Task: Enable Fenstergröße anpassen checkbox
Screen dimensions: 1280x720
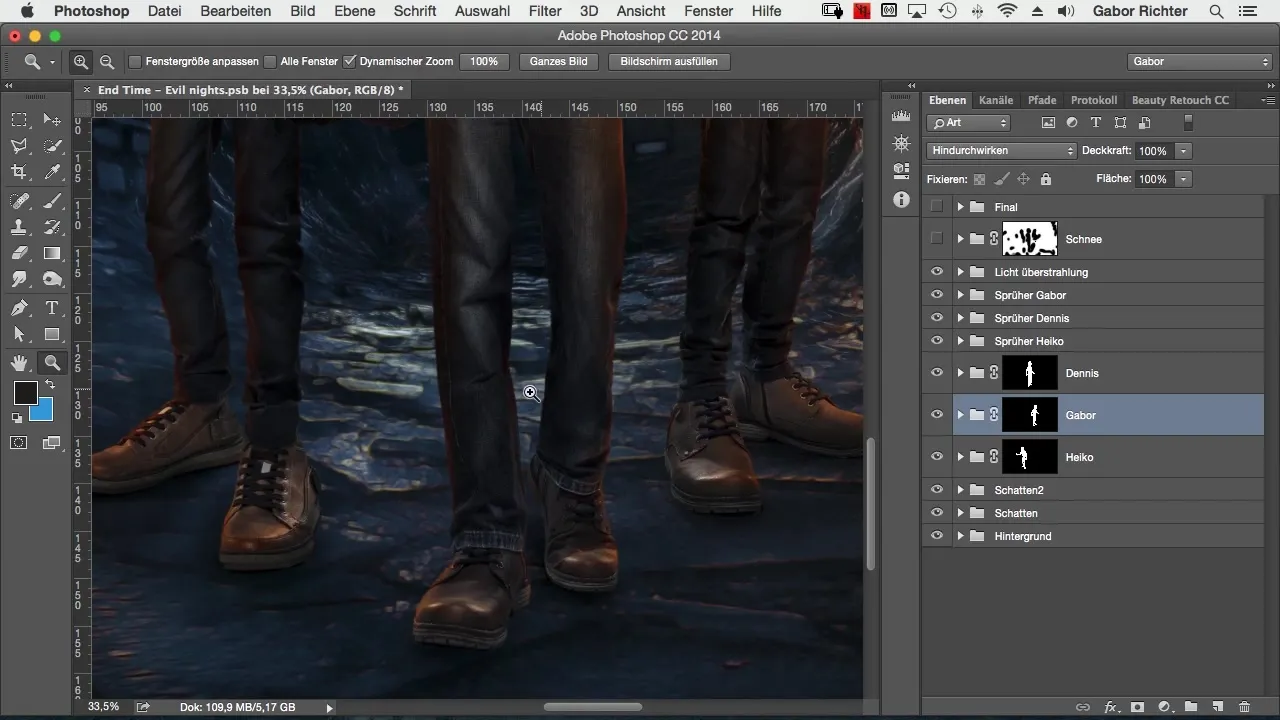Action: point(135,62)
